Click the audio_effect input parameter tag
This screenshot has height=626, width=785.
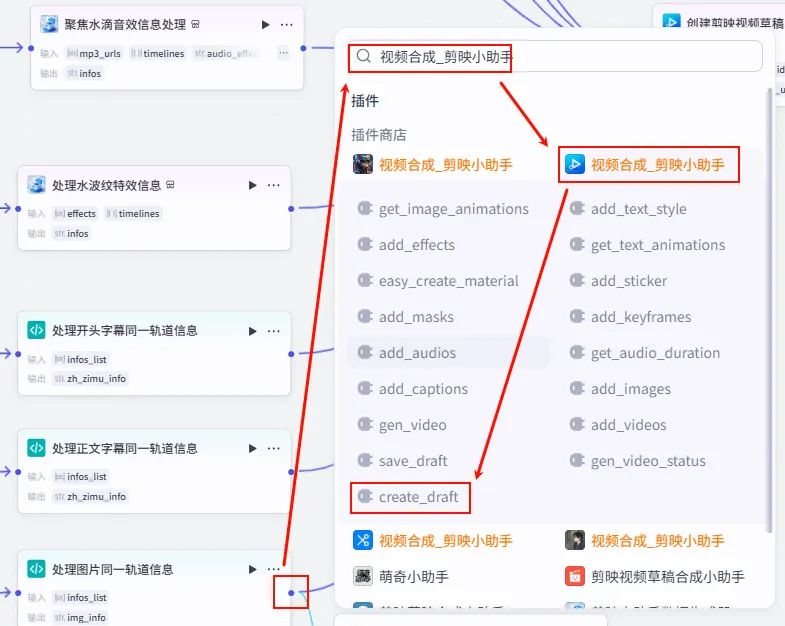(x=227, y=54)
